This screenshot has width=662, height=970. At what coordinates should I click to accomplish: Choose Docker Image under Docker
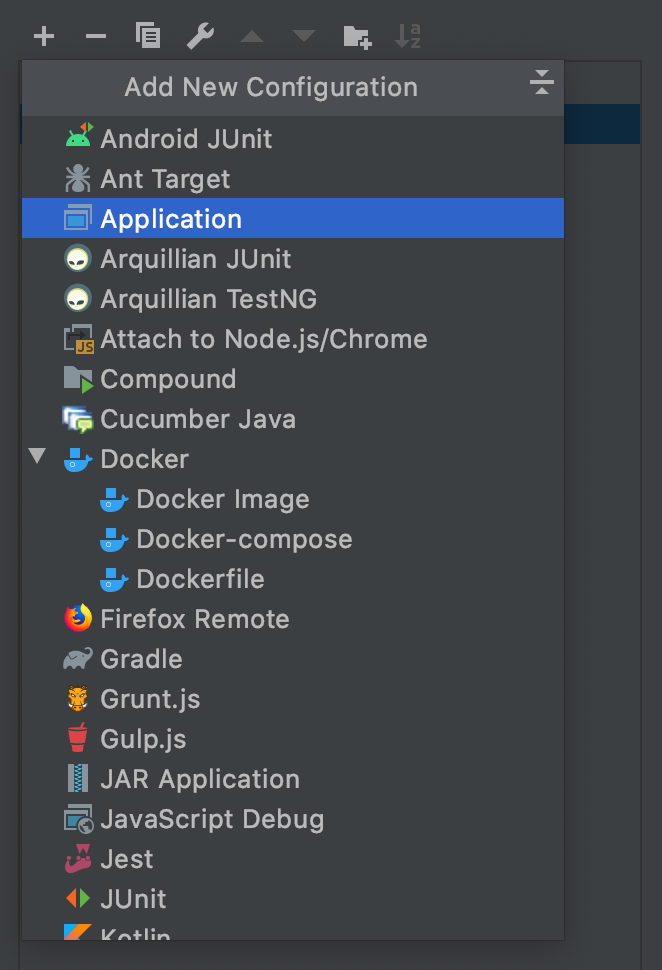[293, 499]
